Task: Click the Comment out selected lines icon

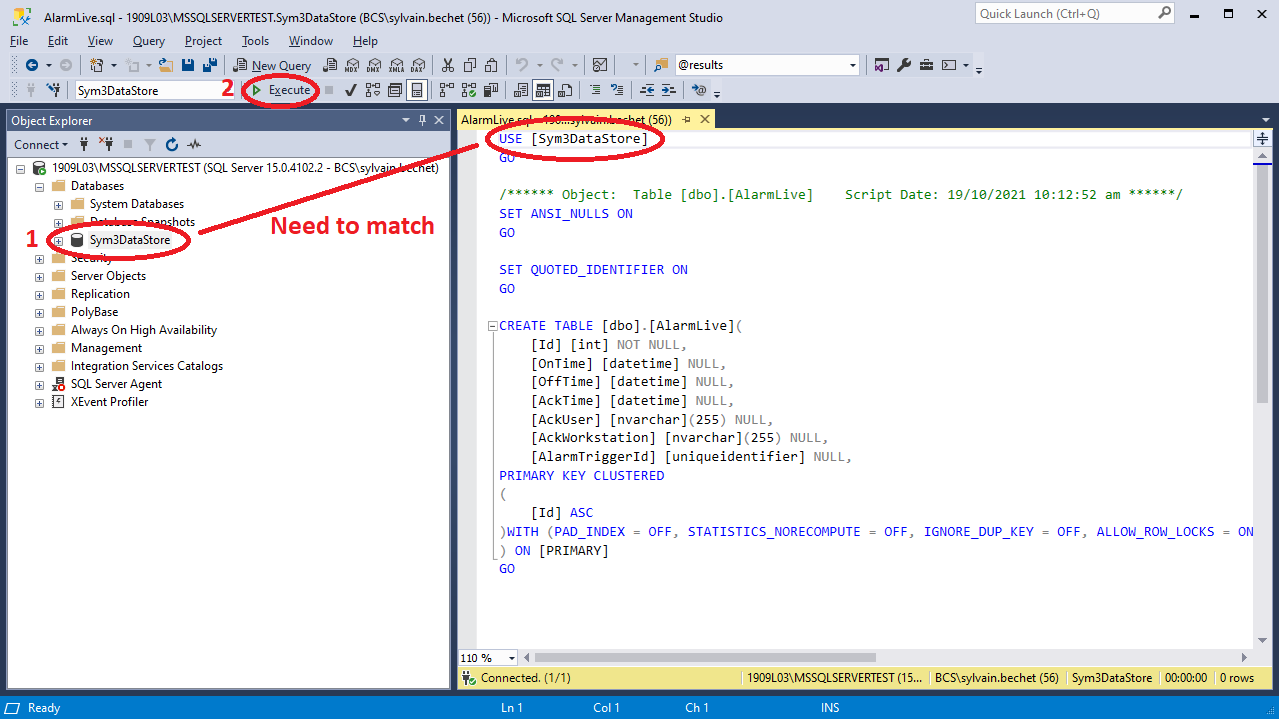Action: (x=595, y=90)
